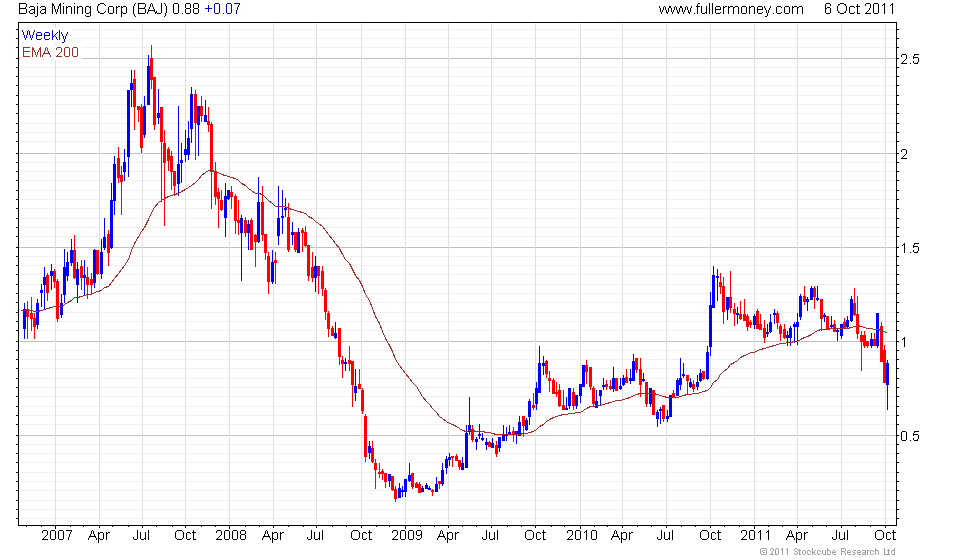Click the July 2007 peak candlestick

pos(151,69)
